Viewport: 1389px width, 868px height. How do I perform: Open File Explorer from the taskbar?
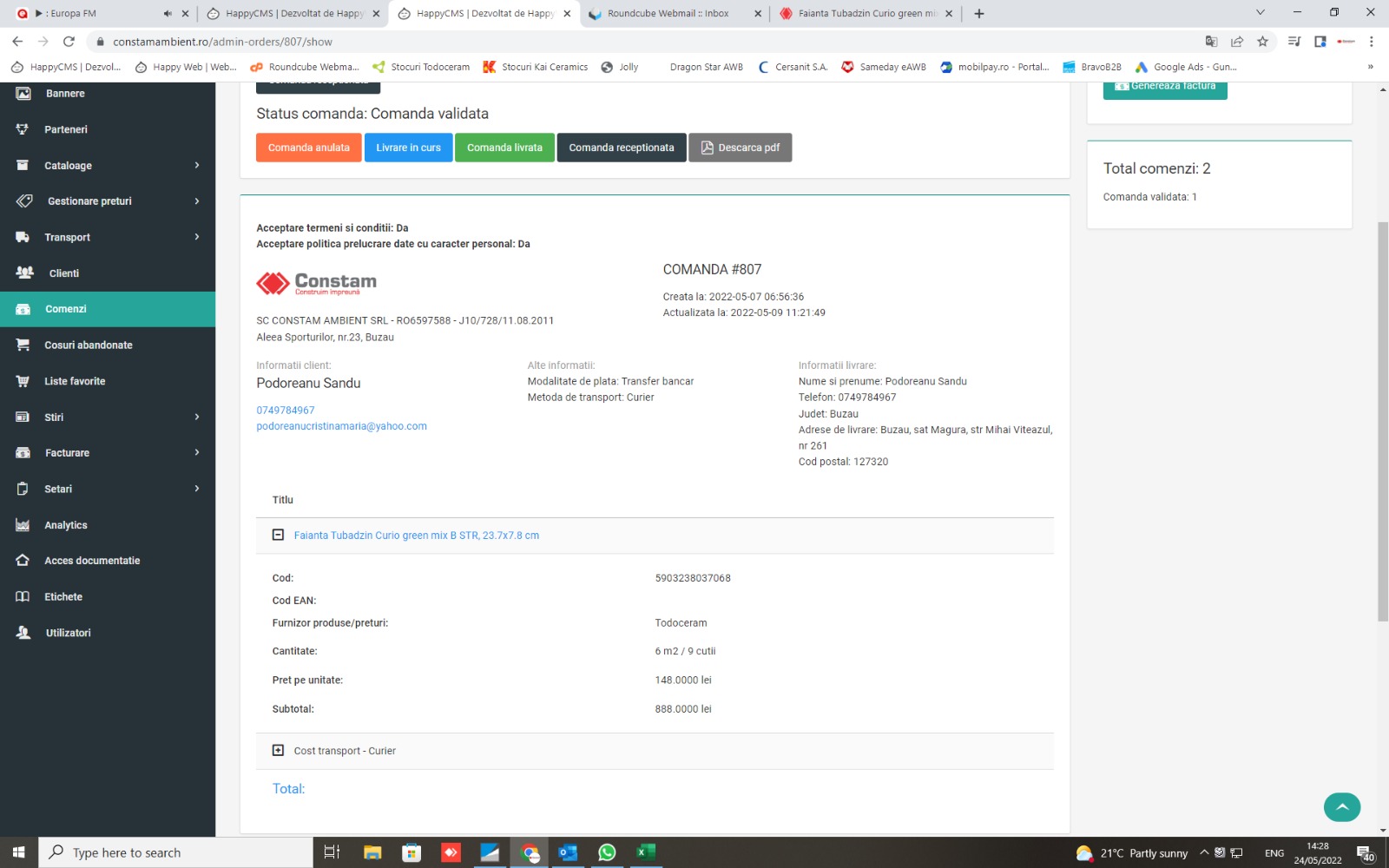click(372, 852)
